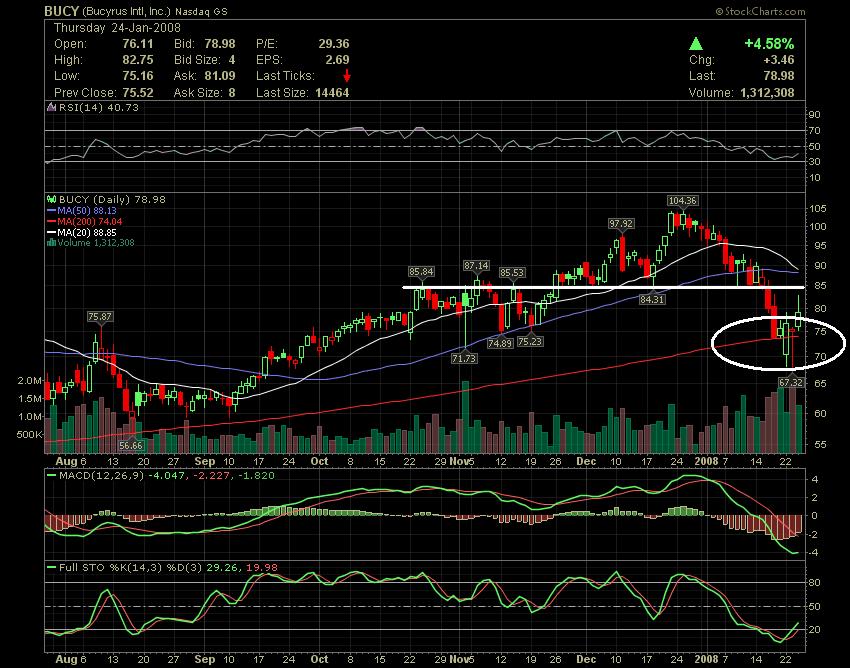Click the MA(200) 74.04 legend entry
Screen dimensions: 850x668
85,221
